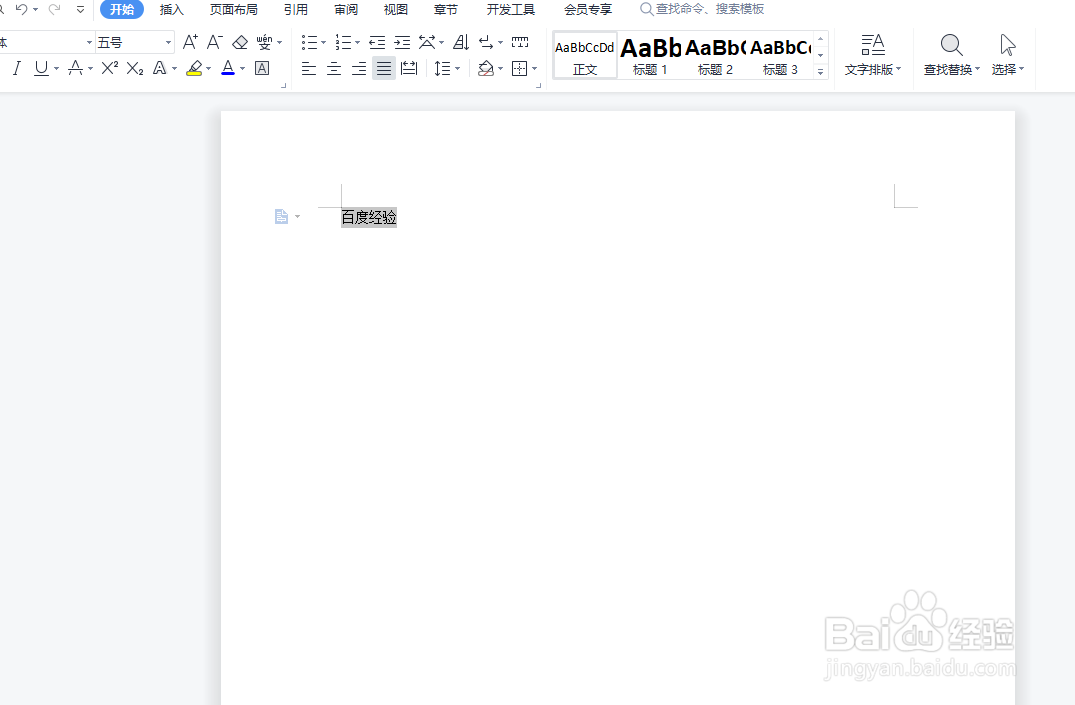Click show/hide paragraph marks icon
The image size is (1075, 705).
point(486,43)
